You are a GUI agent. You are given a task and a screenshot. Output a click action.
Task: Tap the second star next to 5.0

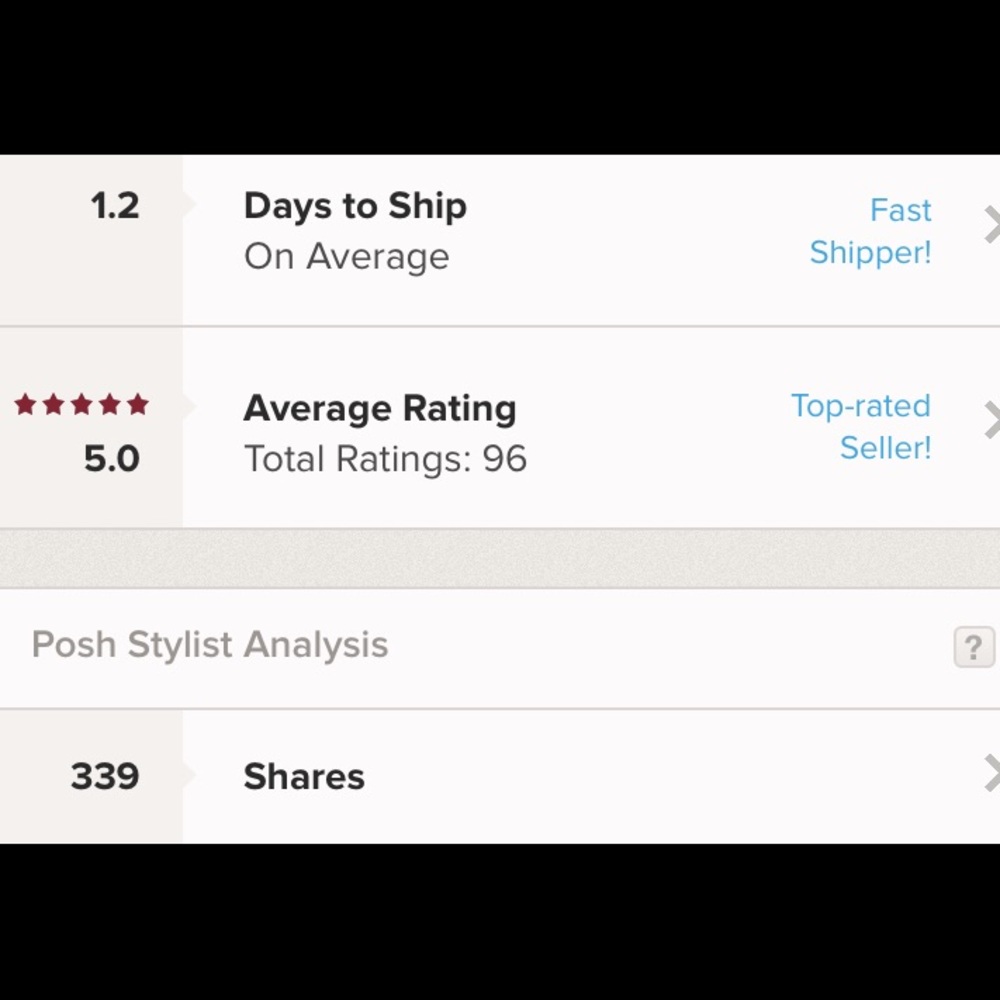(x=54, y=404)
